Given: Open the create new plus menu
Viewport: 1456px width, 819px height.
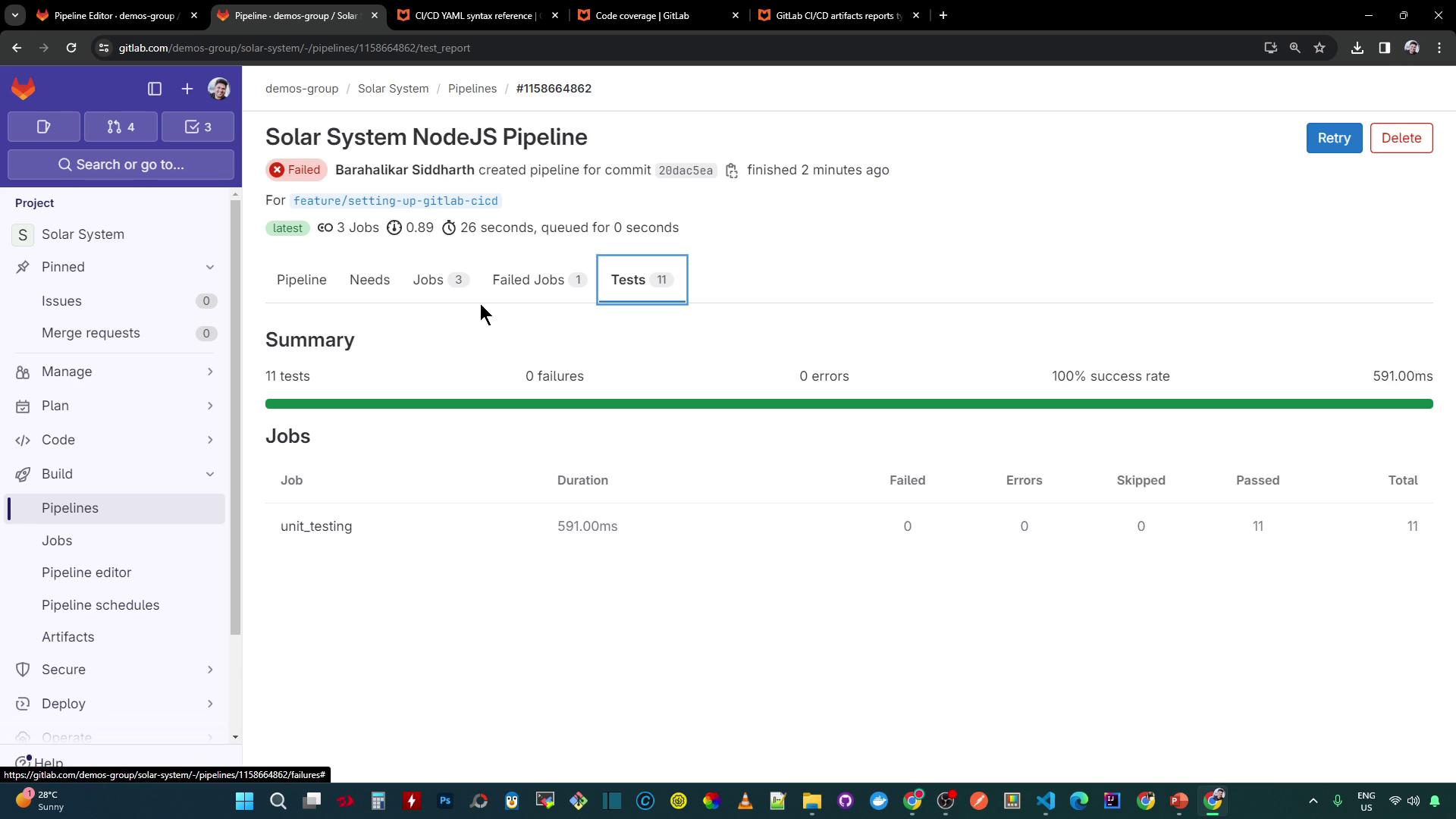Looking at the screenshot, I should pyautogui.click(x=187, y=89).
